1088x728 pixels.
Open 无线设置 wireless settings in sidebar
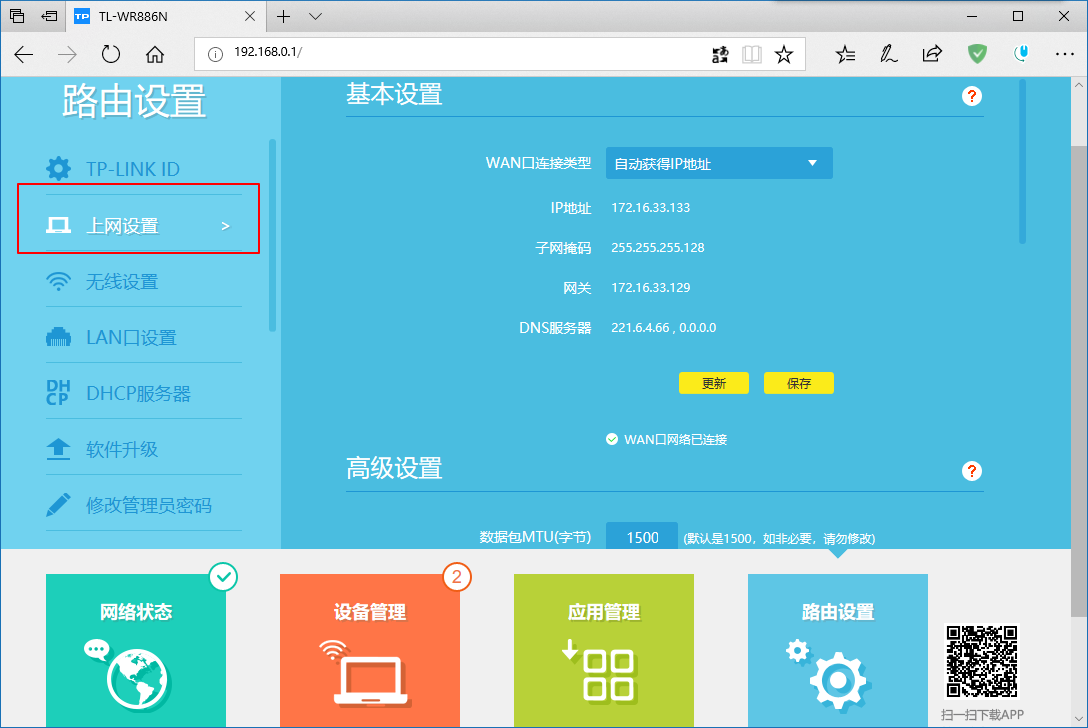pyautogui.click(x=121, y=282)
